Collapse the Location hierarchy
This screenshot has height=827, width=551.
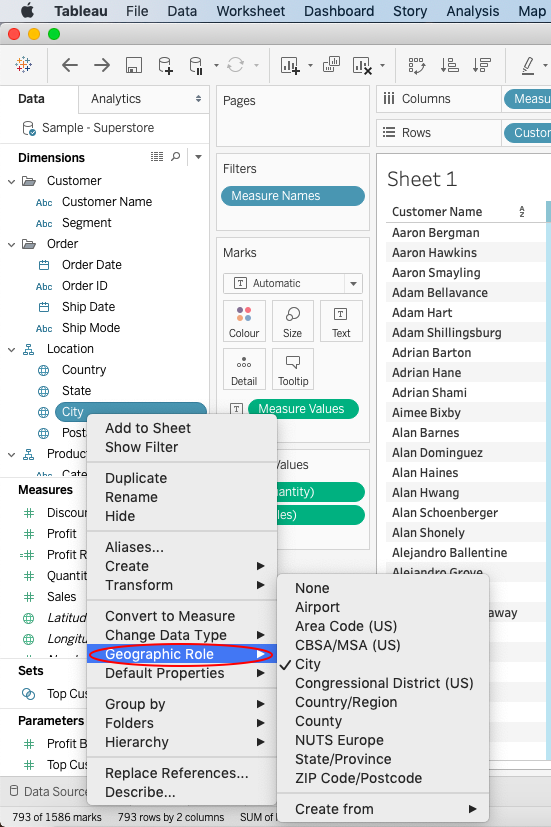pyautogui.click(x=12, y=350)
